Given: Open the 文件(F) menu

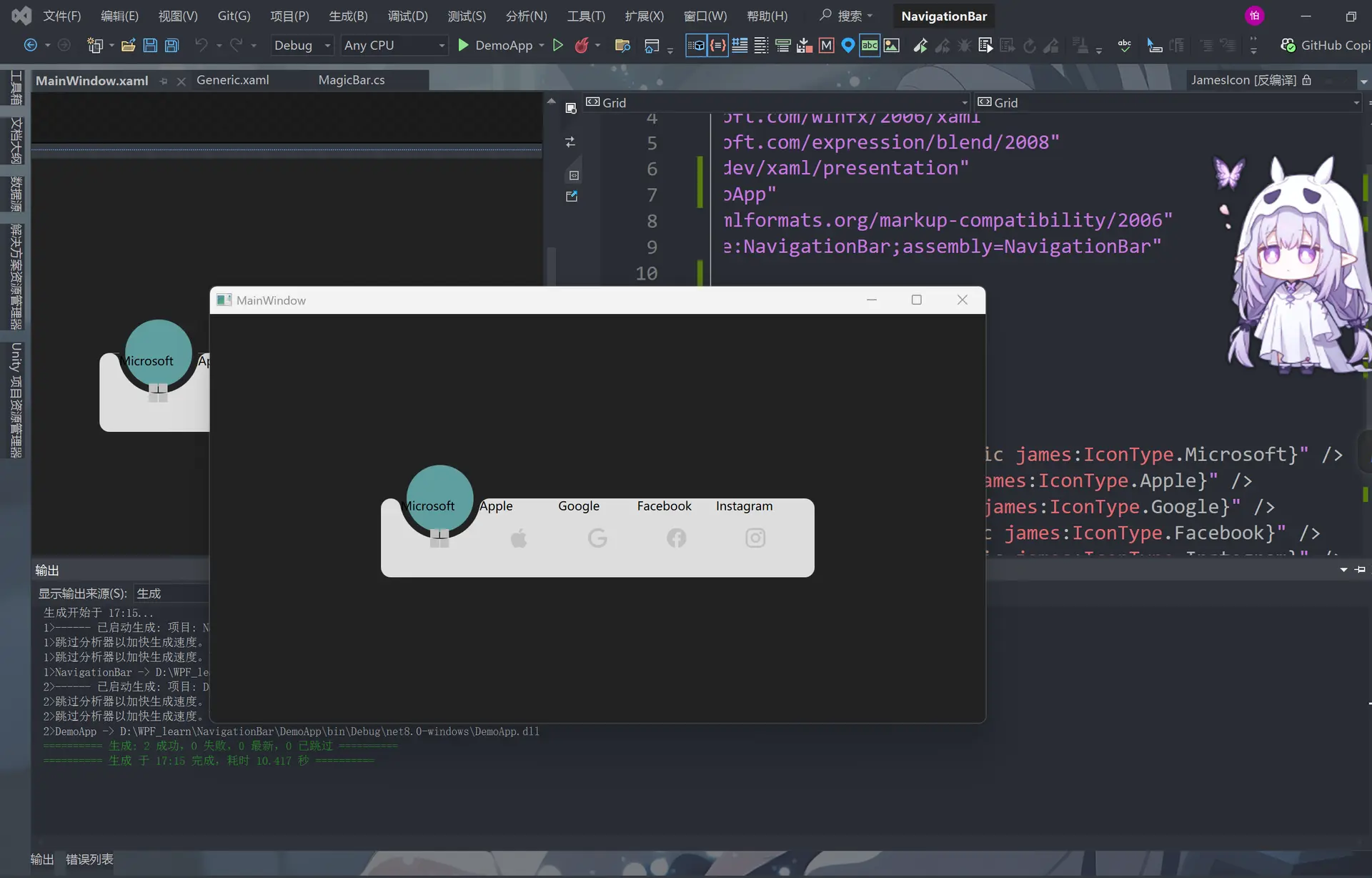Looking at the screenshot, I should click(x=62, y=16).
